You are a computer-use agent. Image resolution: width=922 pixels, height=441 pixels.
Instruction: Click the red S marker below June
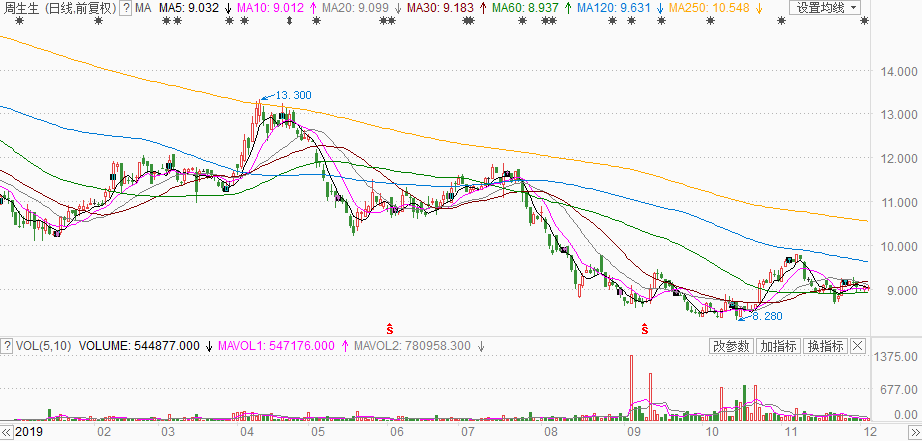[x=390, y=327]
